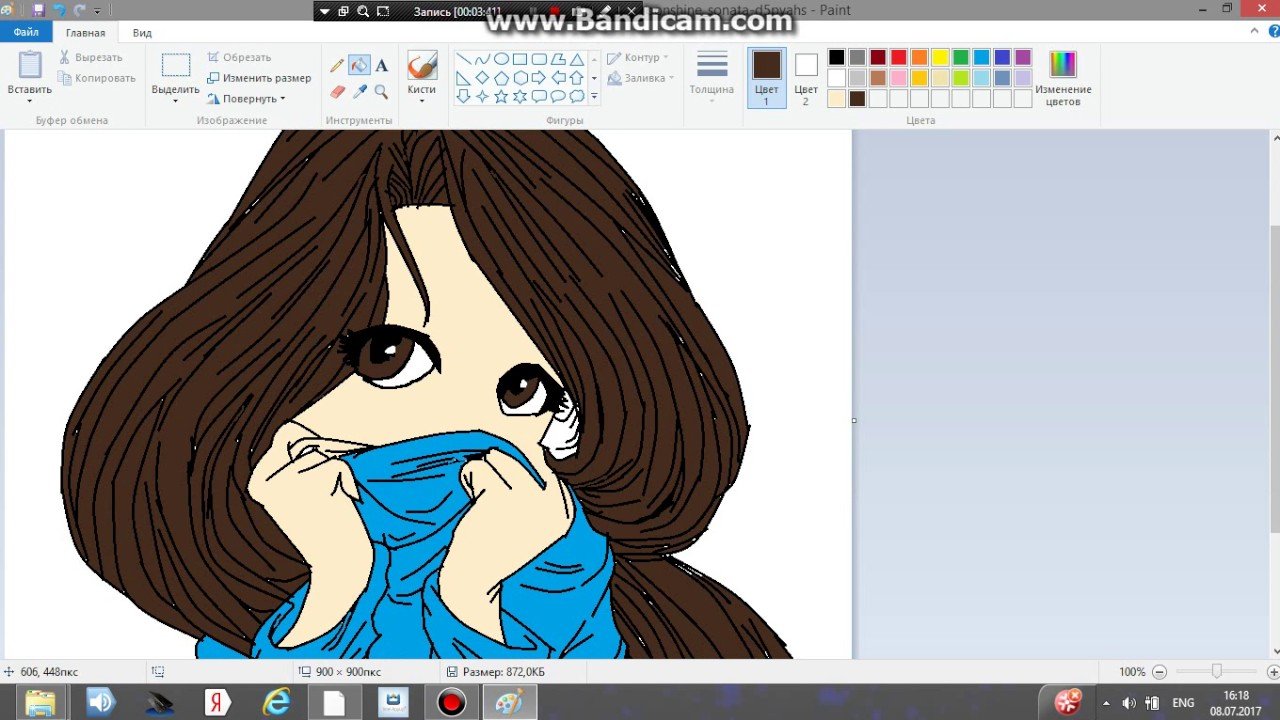Select the Pencil tool
This screenshot has width=1280, height=720.
click(337, 66)
